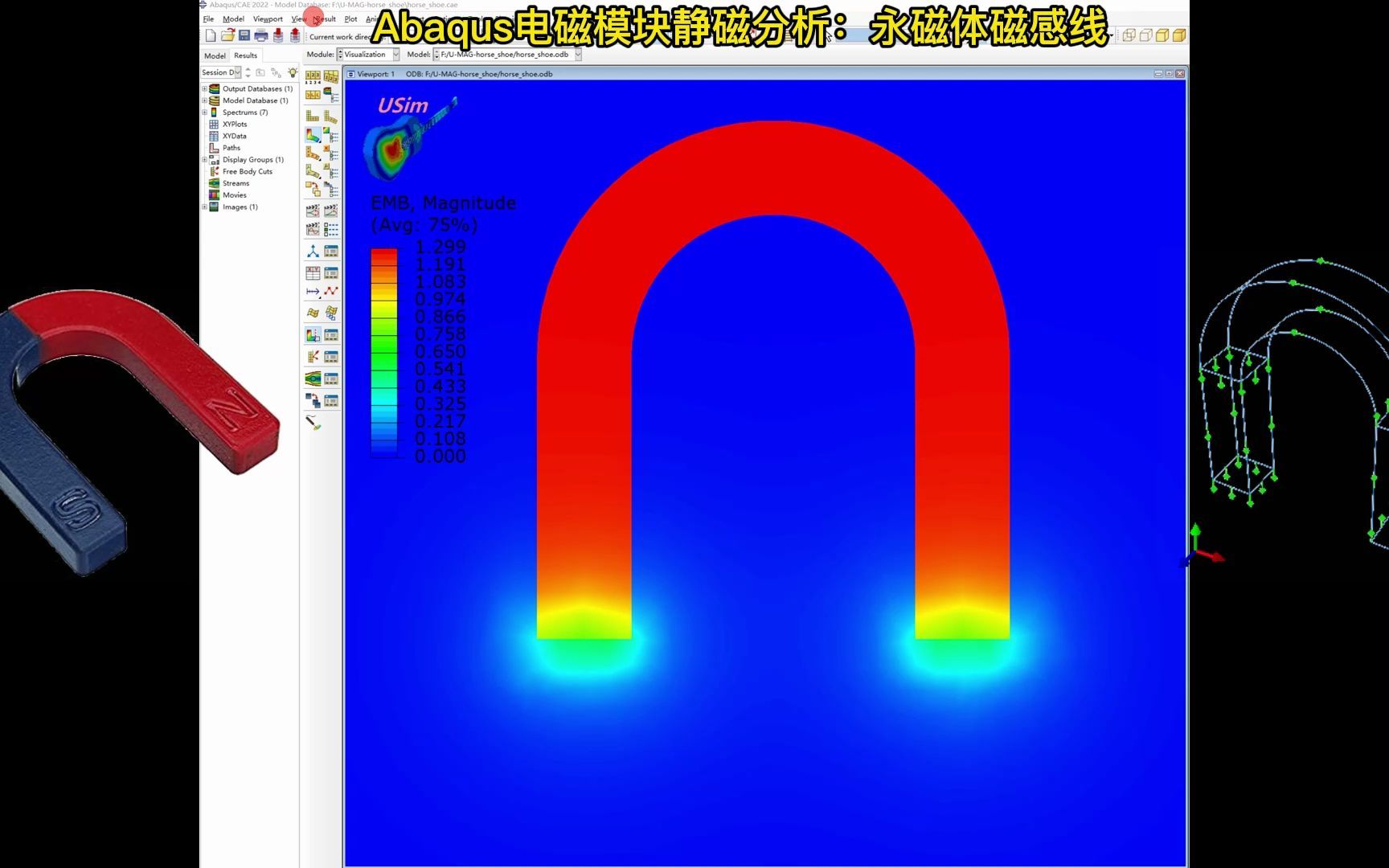1389x868 pixels.
Task: Expand the Output Databases (1) node
Action: pyautogui.click(x=204, y=88)
